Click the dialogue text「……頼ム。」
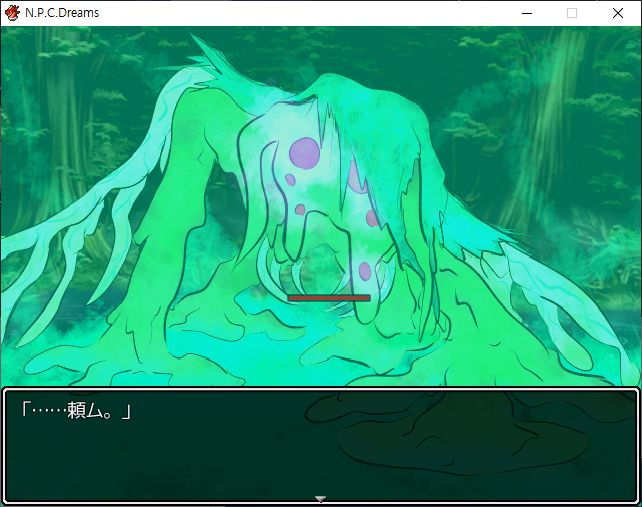Screen dimensions: 642x507 [x=76, y=410]
